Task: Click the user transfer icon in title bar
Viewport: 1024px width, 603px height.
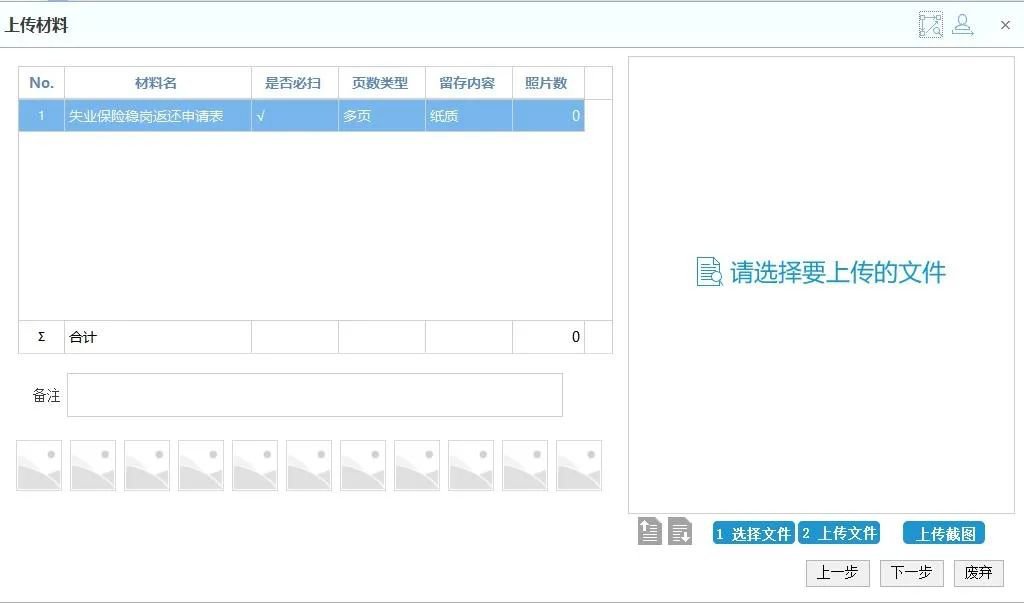Action: coord(963,25)
